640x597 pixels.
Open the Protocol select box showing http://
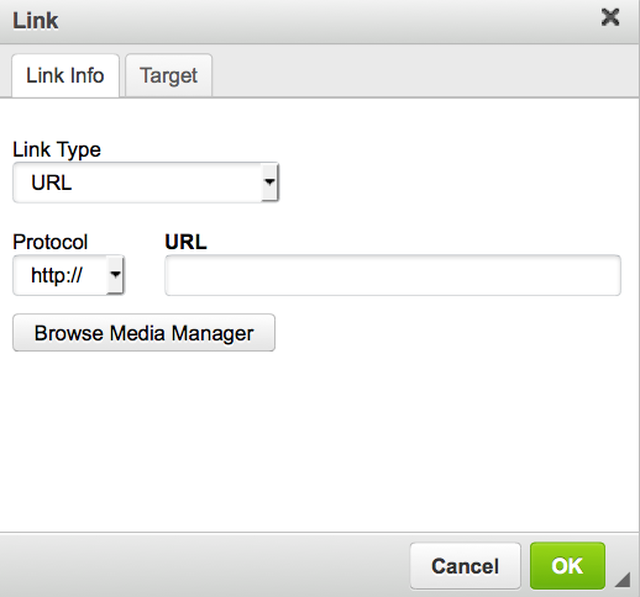60,275
